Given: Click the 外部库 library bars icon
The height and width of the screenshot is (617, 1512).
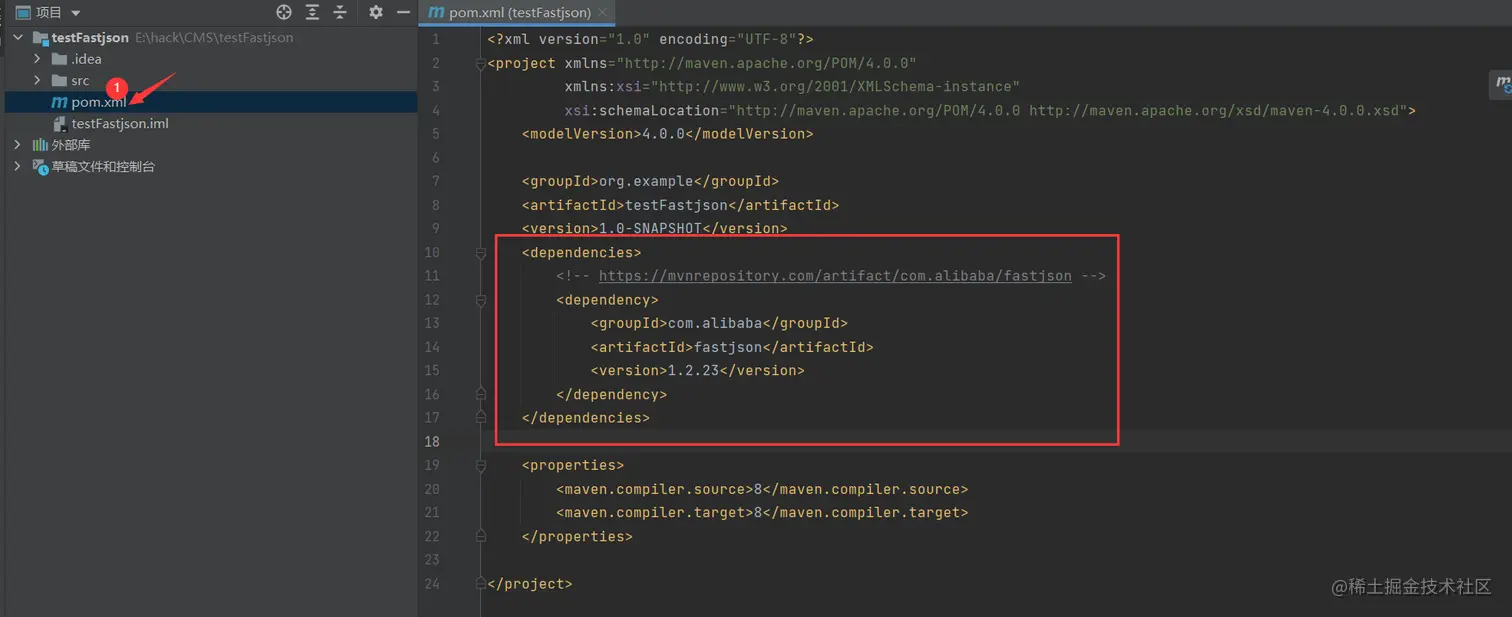Looking at the screenshot, I should 40,145.
